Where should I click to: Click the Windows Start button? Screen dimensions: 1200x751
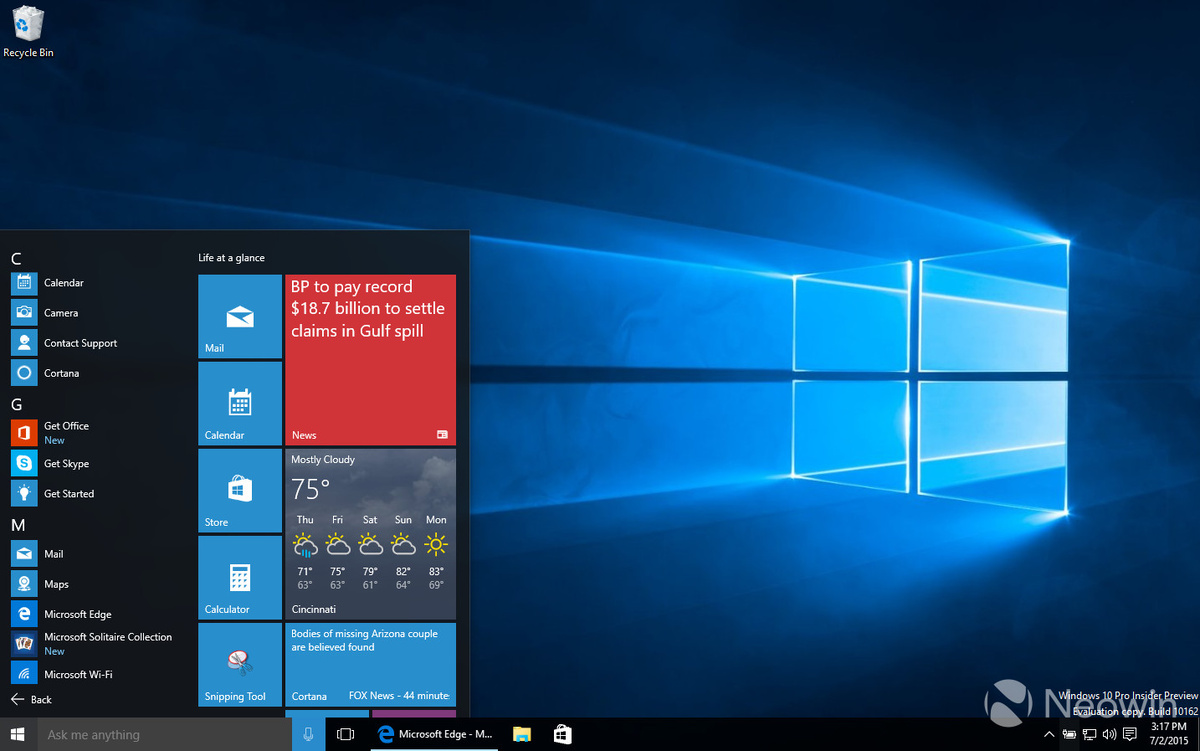[x=18, y=734]
